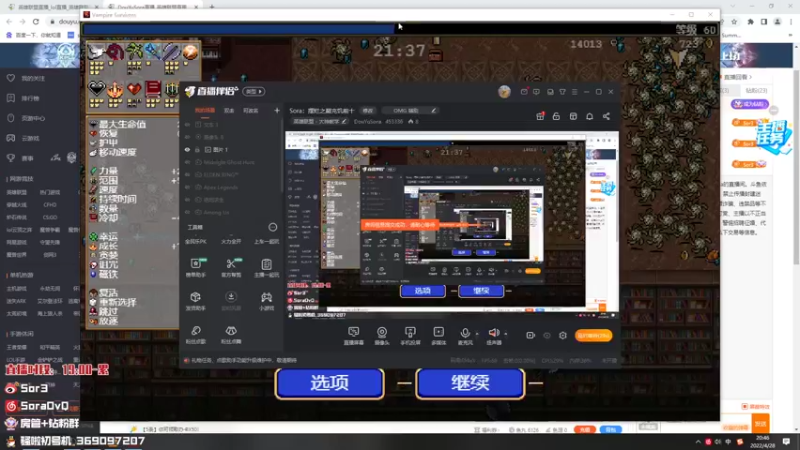Toggle visibility of Apex Legends source
This screenshot has width=800, height=450.
click(x=187, y=187)
